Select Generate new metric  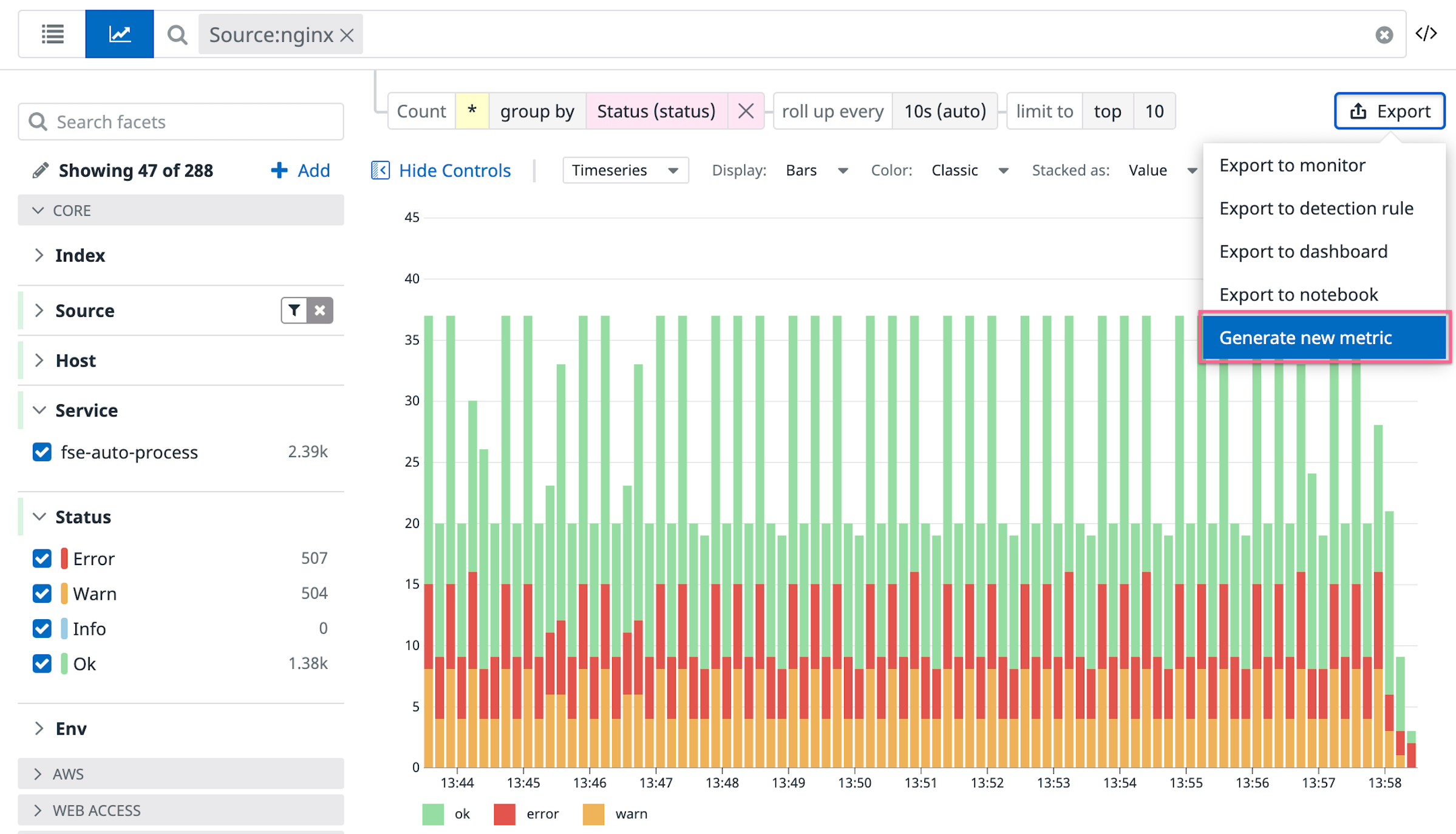coord(1305,337)
